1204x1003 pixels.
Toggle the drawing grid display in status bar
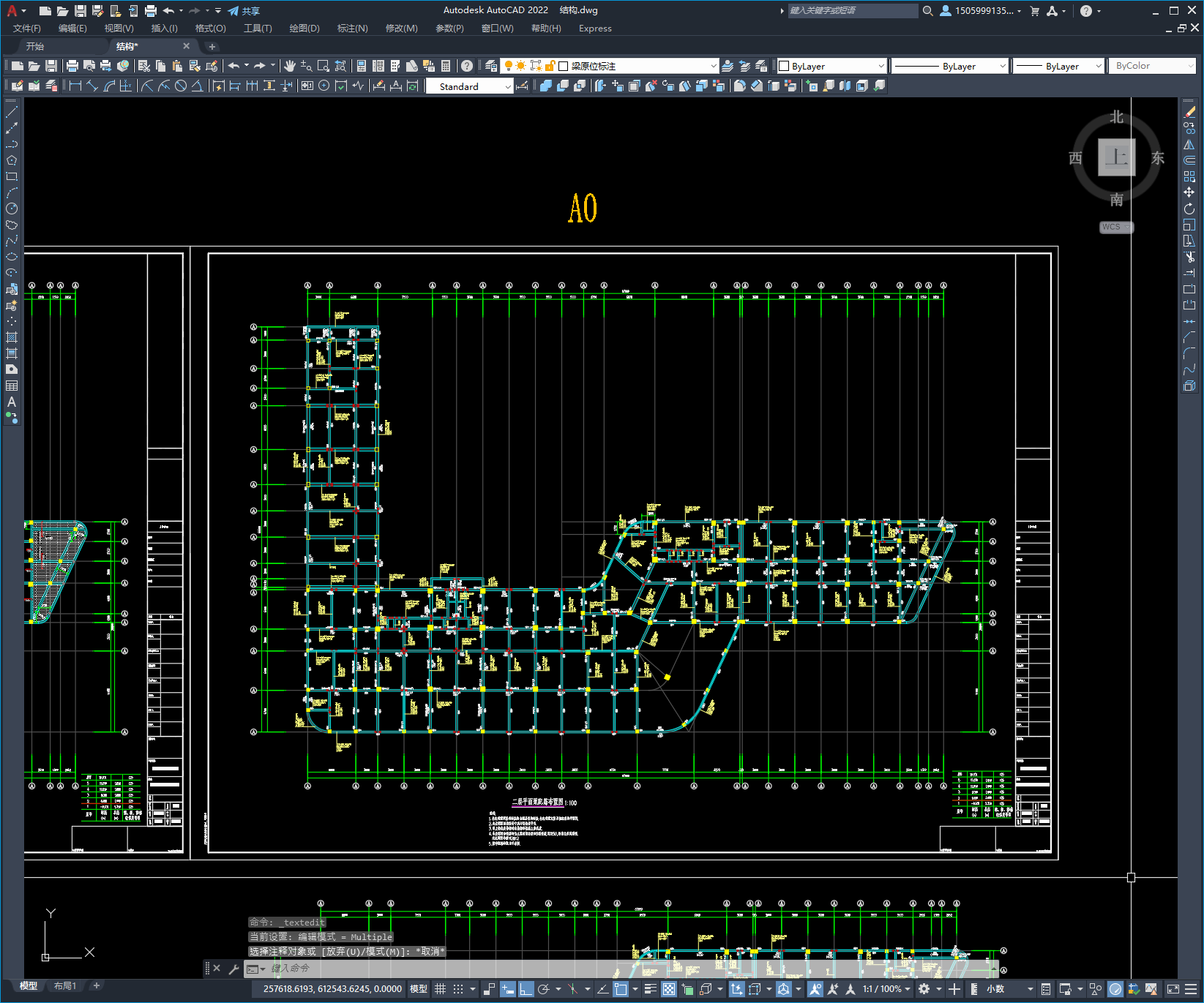tap(440, 989)
